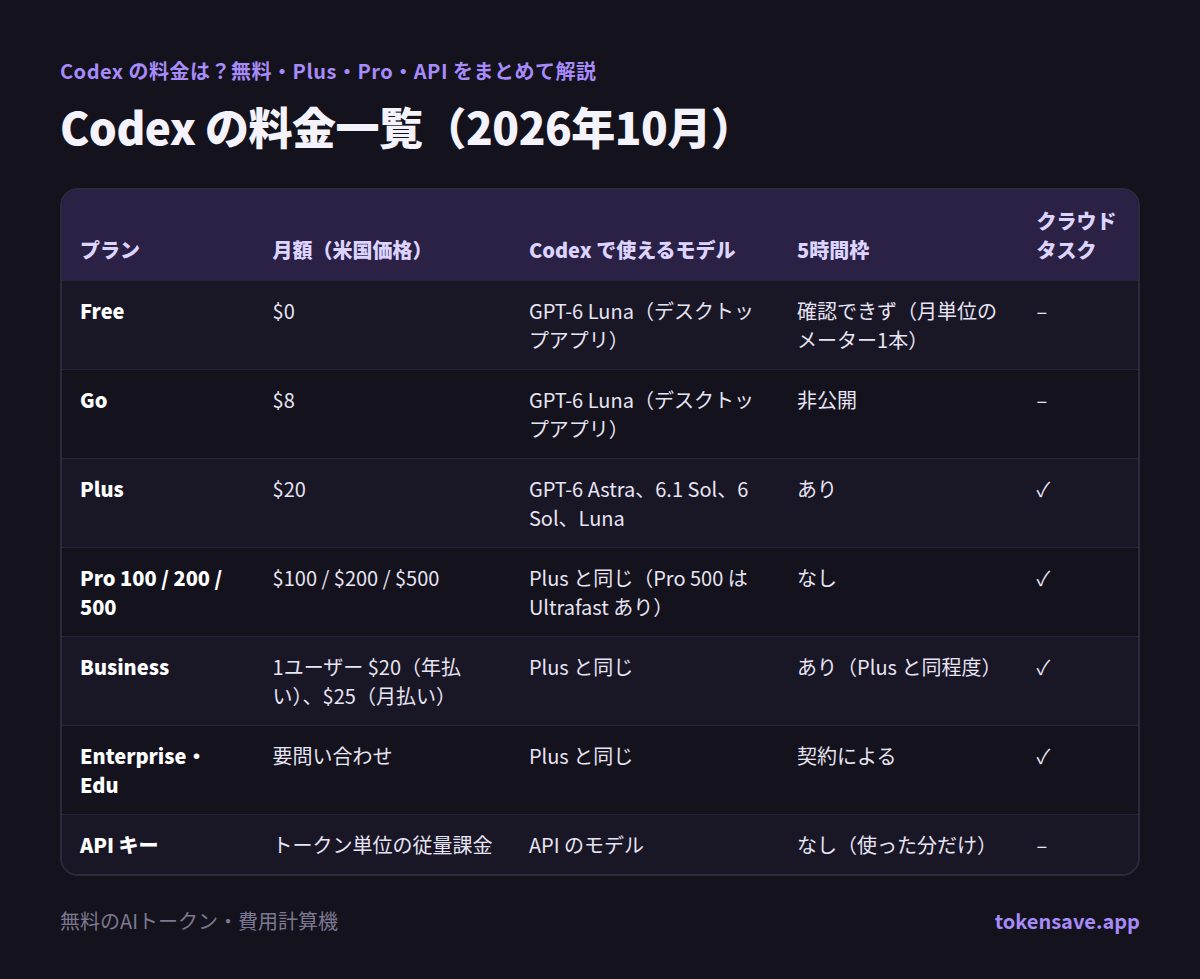
Task: Select the $0 price cell
Action: tap(284, 312)
